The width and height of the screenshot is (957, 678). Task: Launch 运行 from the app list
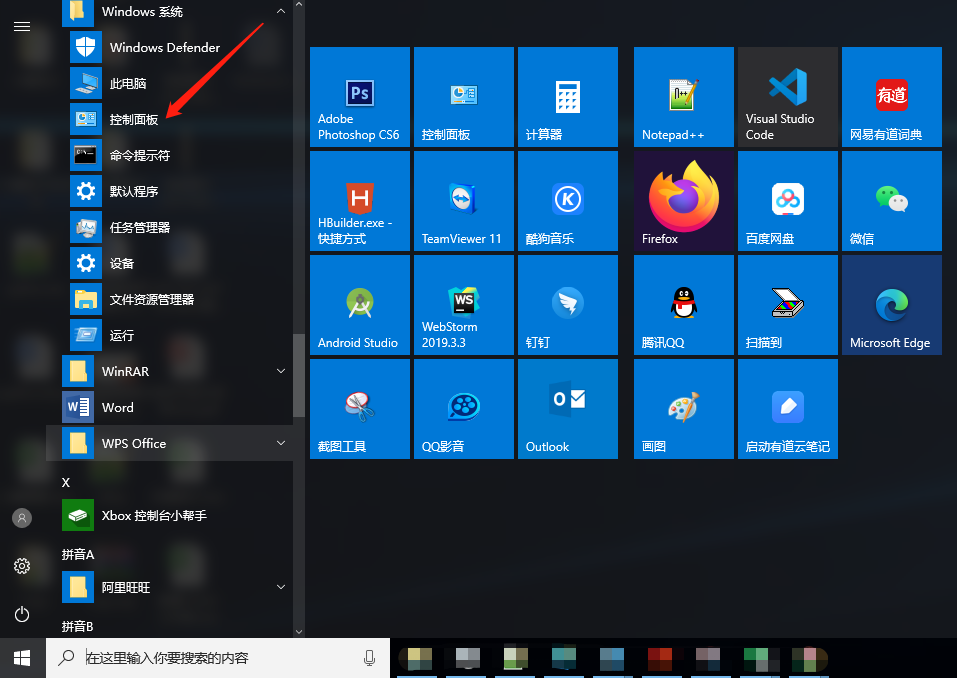[x=170, y=336]
